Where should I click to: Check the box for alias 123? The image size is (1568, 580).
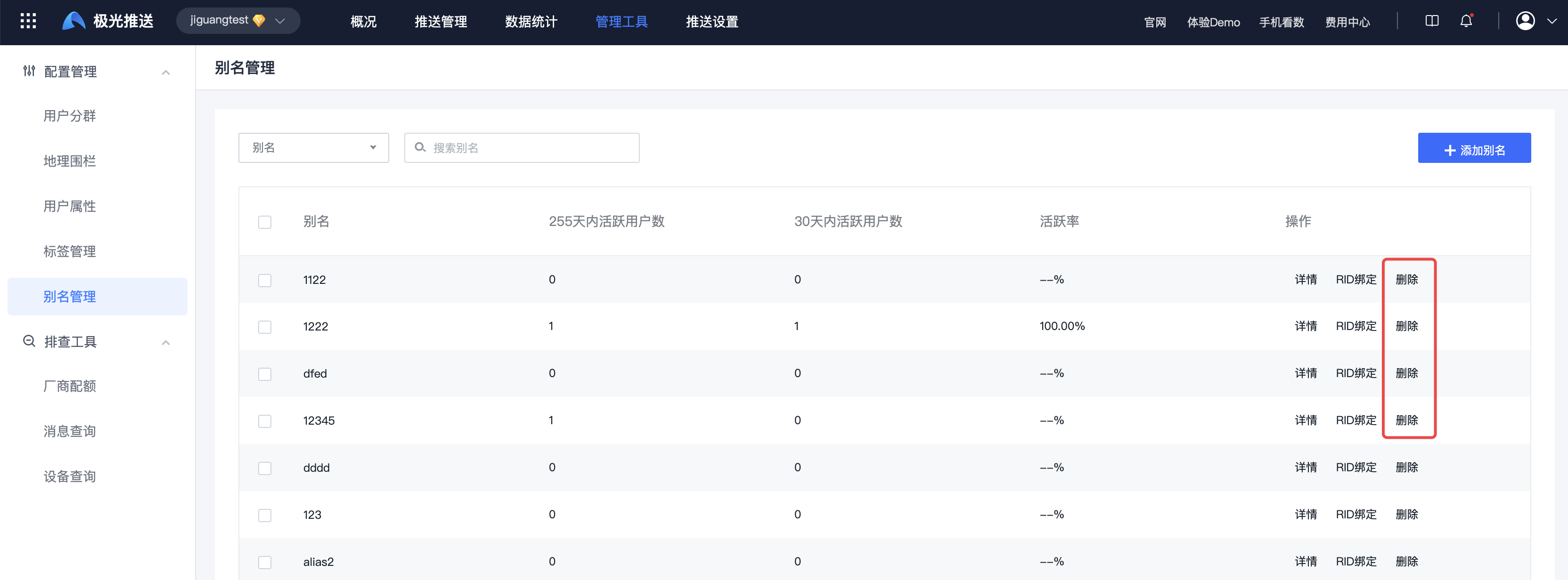265,516
